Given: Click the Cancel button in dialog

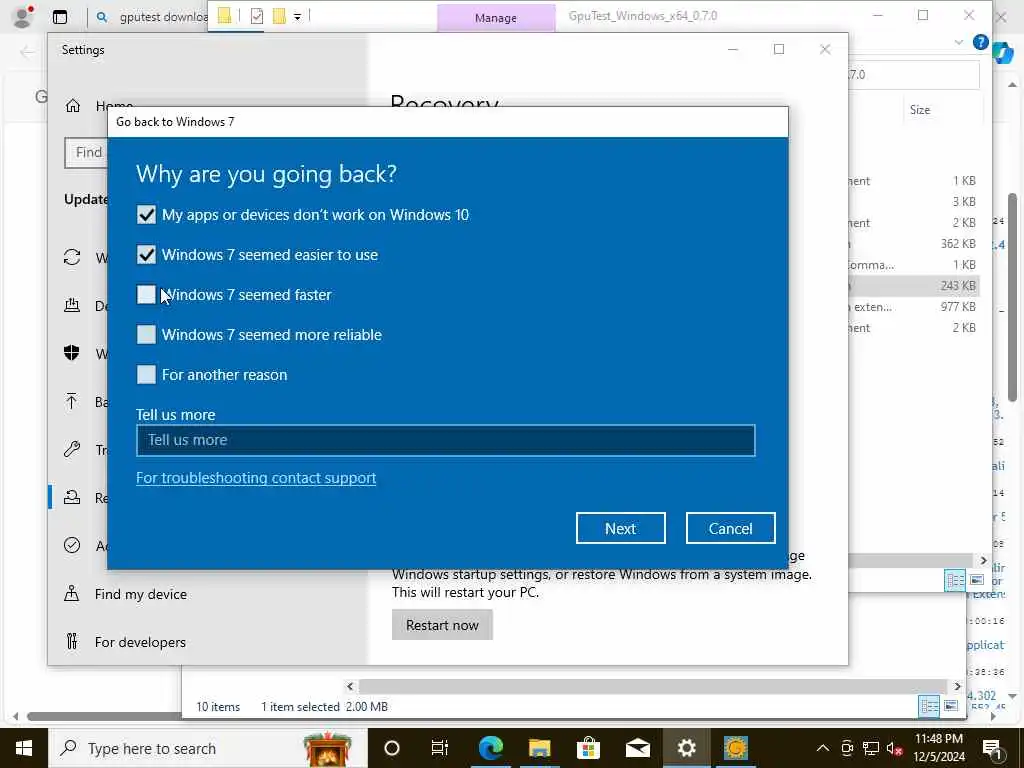Looking at the screenshot, I should click(730, 528).
